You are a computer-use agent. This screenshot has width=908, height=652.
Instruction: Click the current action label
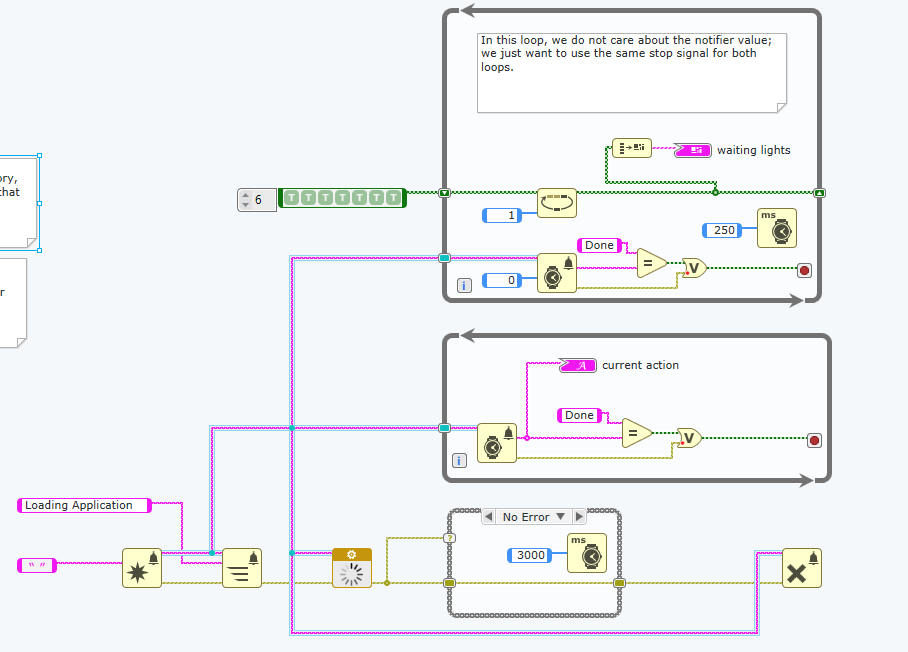(640, 365)
